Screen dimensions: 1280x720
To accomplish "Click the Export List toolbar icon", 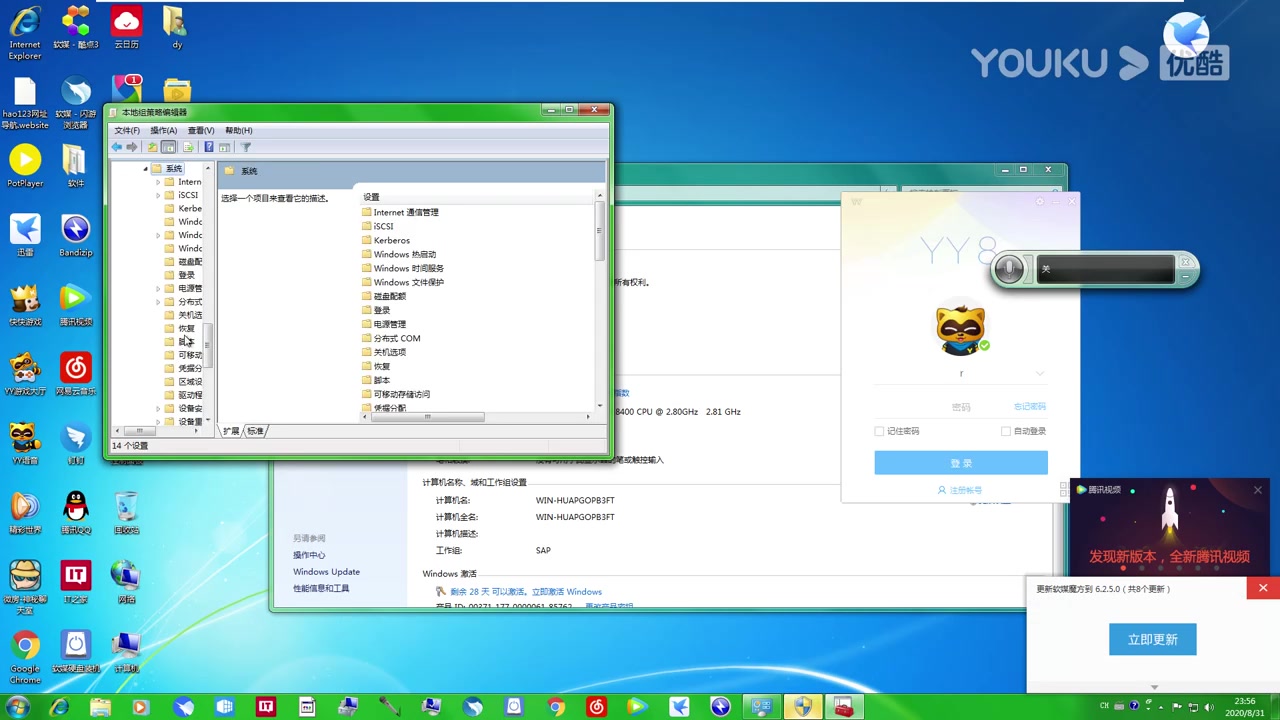I will [188, 147].
